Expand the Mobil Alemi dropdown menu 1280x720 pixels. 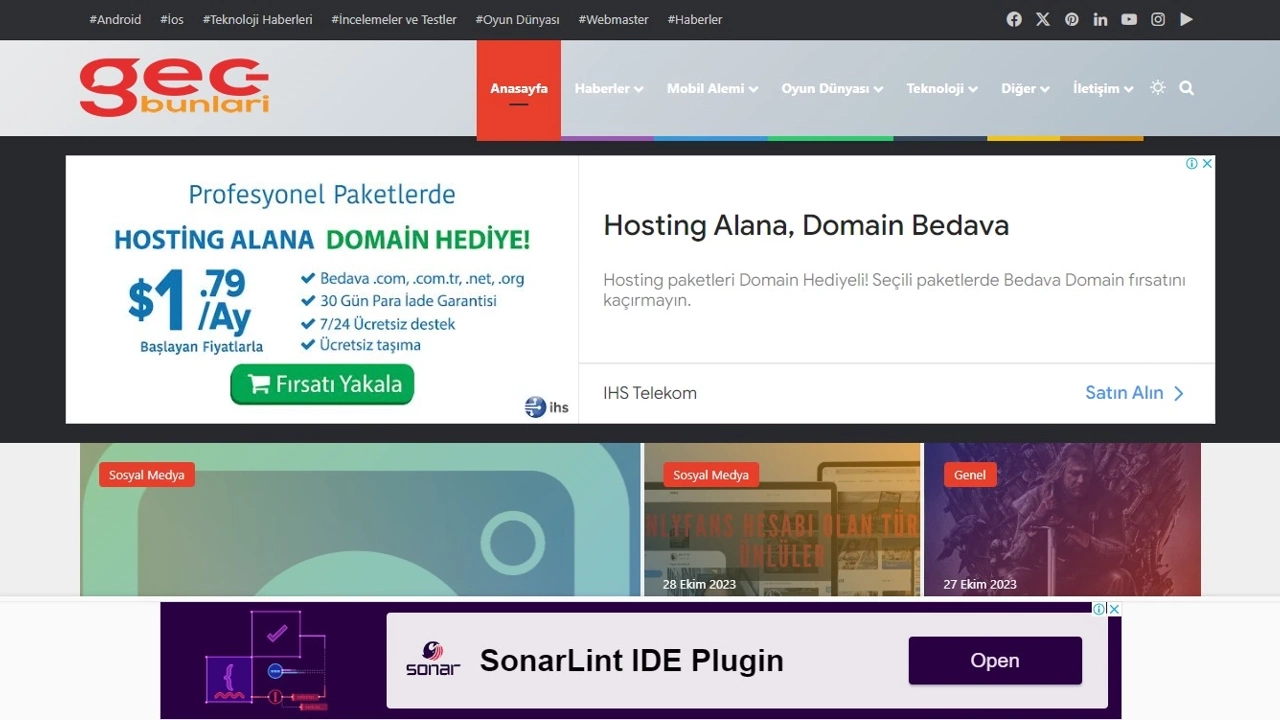coord(712,88)
